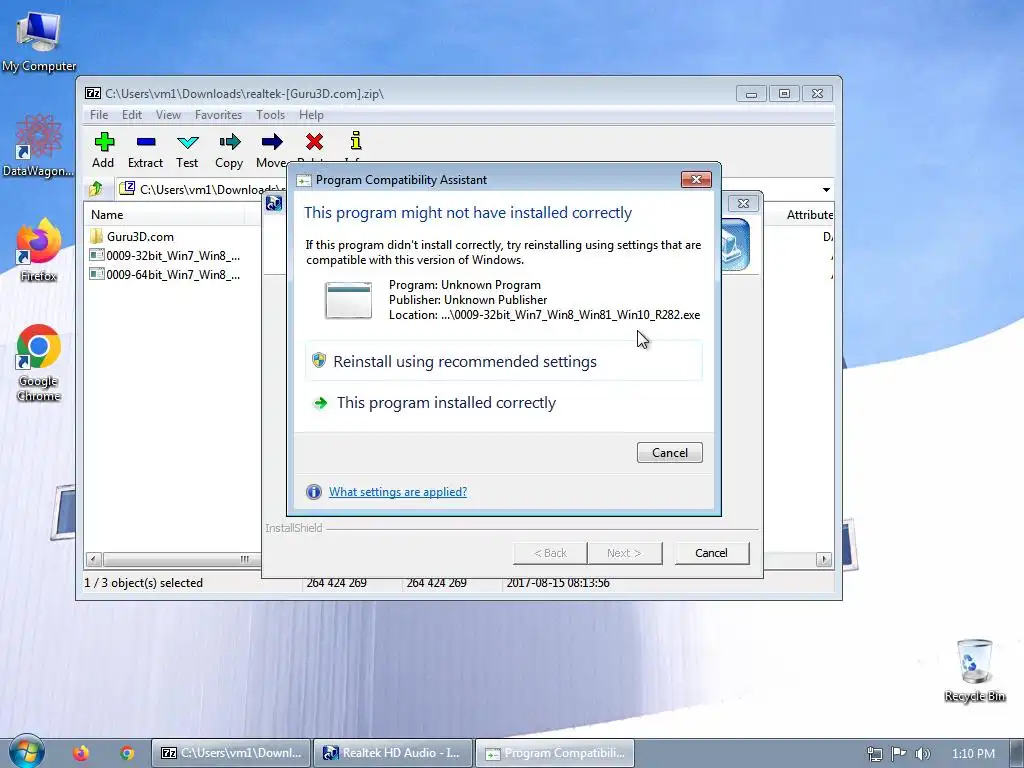1024x768 pixels.
Task: Select the Guru3D.com folder in 7-Zip
Action: tap(140, 236)
